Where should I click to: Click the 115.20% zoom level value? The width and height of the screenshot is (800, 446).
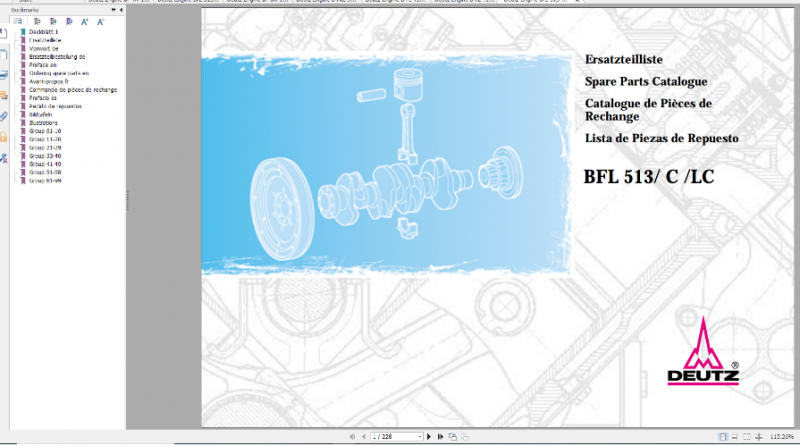781,437
